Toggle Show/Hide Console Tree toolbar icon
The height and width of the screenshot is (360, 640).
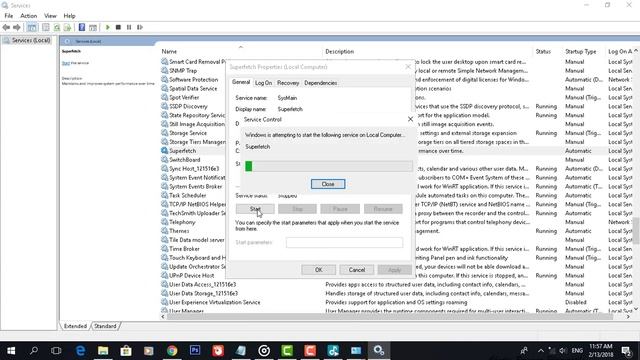[x=31, y=27]
